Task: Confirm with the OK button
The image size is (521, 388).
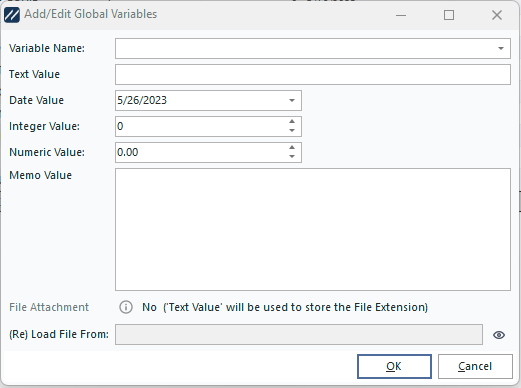Action: pos(394,366)
